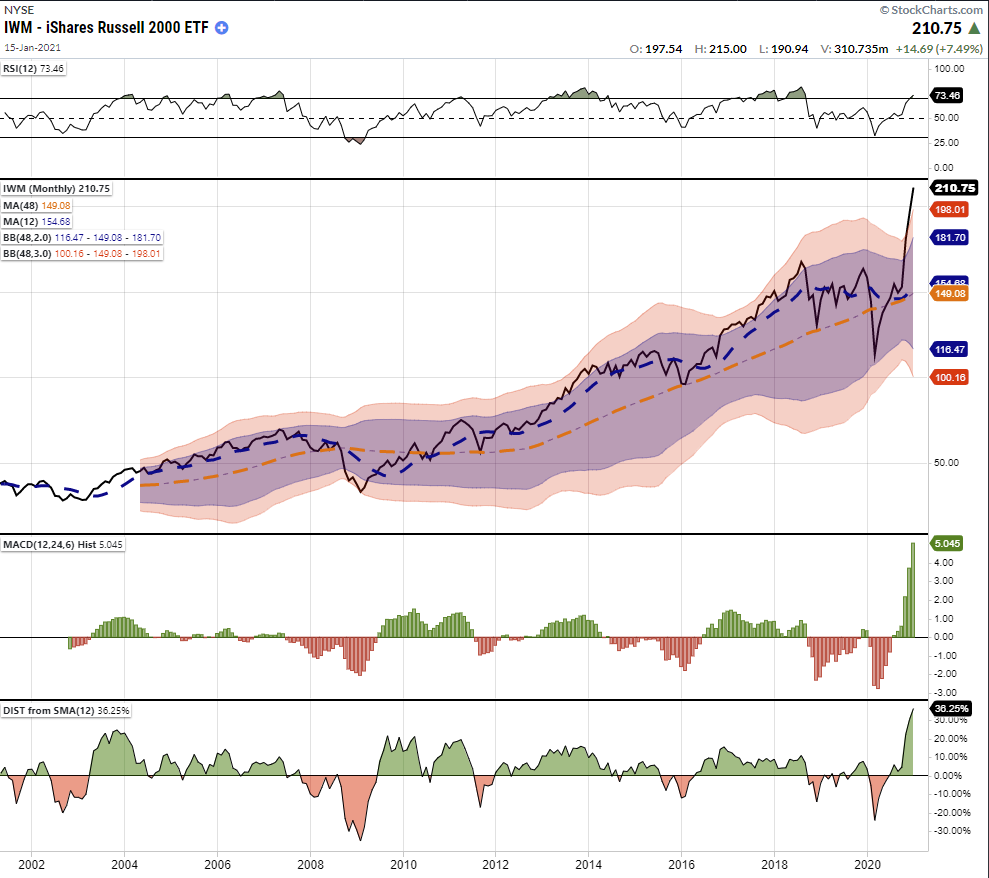Click the 2010 year label on time axis
The image size is (989, 878).
tap(403, 864)
